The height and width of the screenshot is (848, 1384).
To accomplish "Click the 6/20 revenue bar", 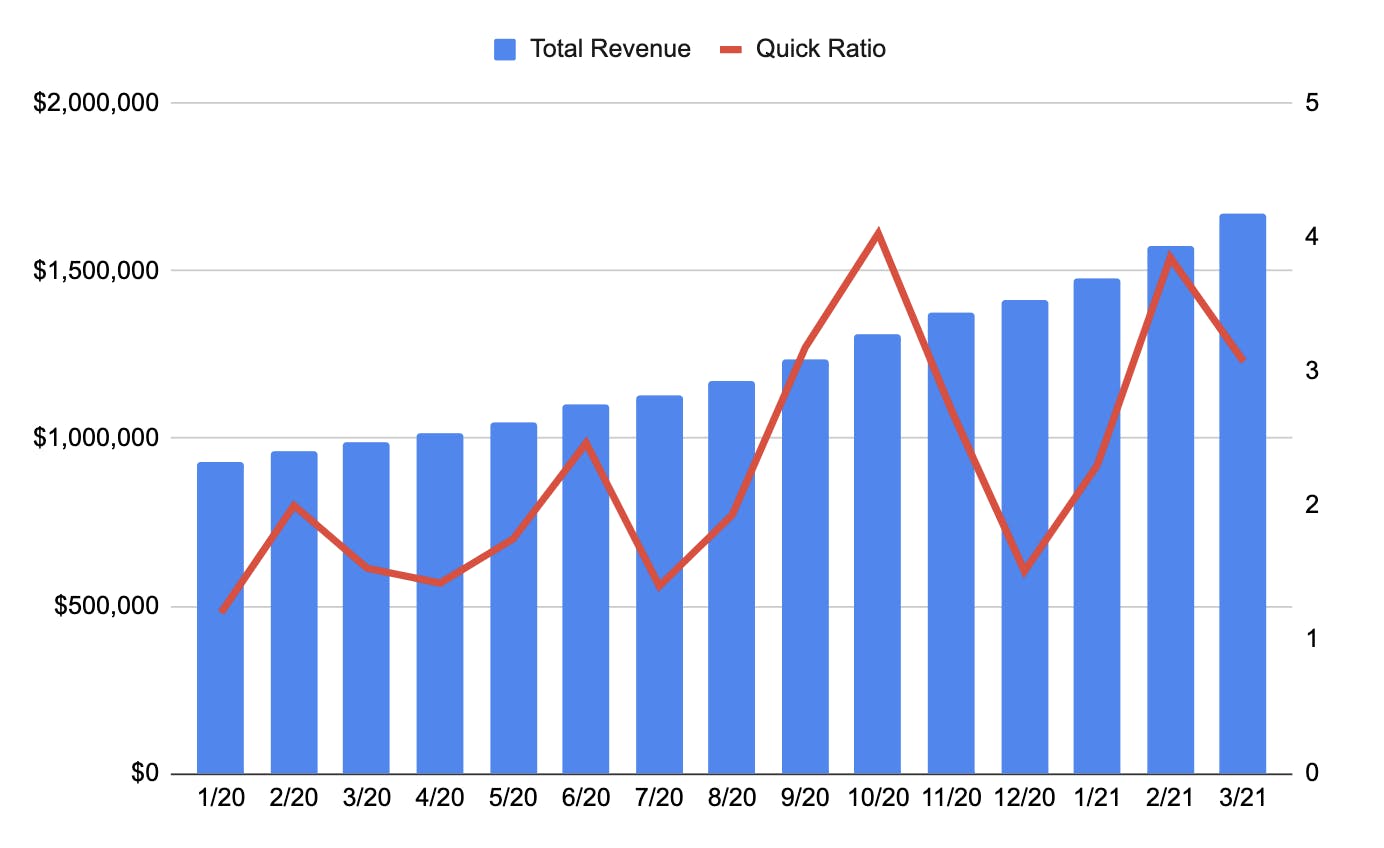I will [586, 589].
